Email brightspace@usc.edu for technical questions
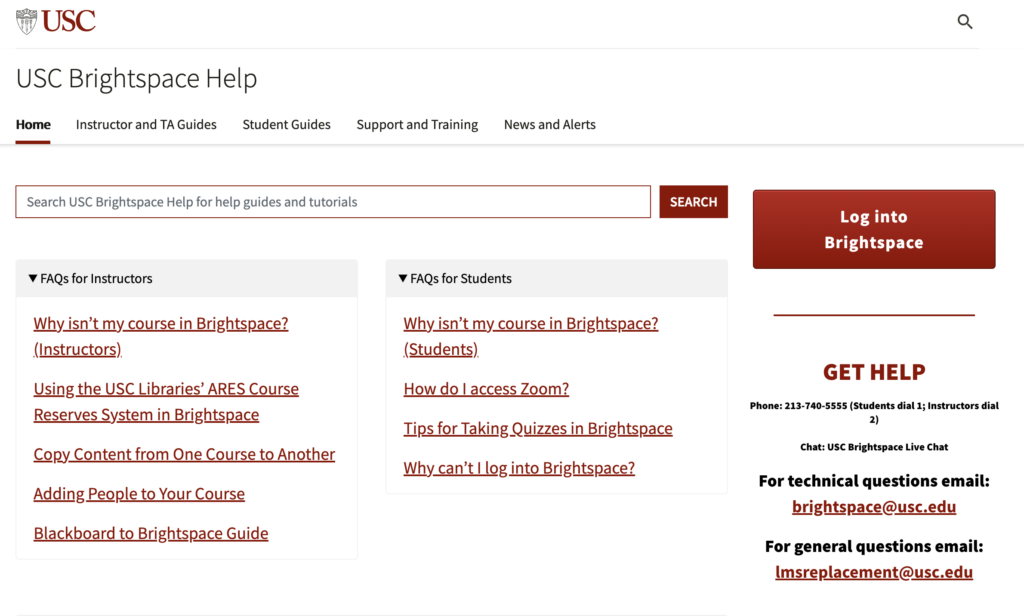 873,507
